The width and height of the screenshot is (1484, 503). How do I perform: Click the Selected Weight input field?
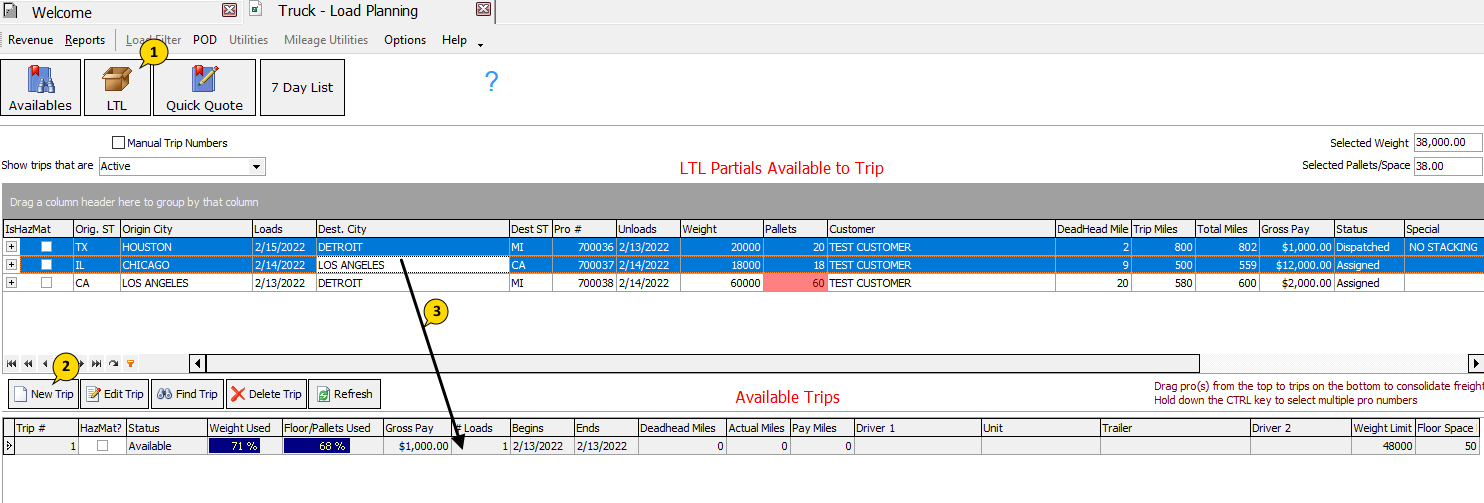tap(1447, 143)
